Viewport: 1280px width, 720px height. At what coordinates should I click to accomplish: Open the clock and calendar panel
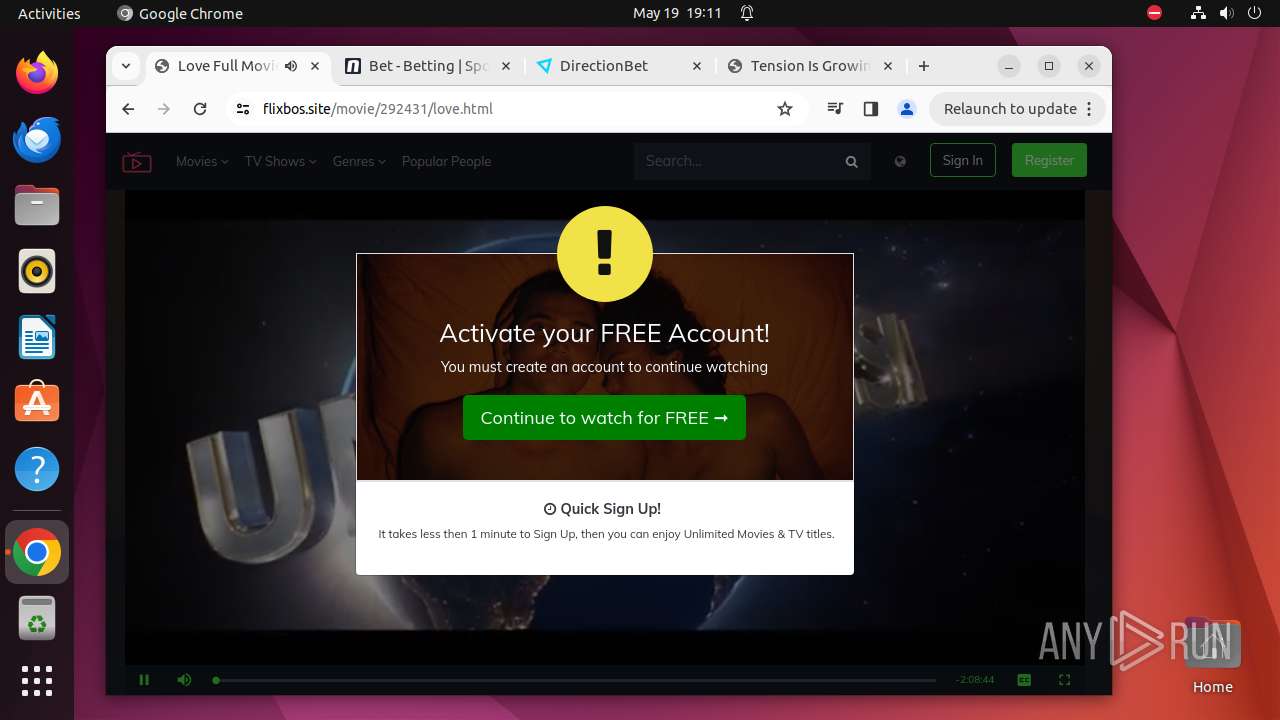pos(677,13)
